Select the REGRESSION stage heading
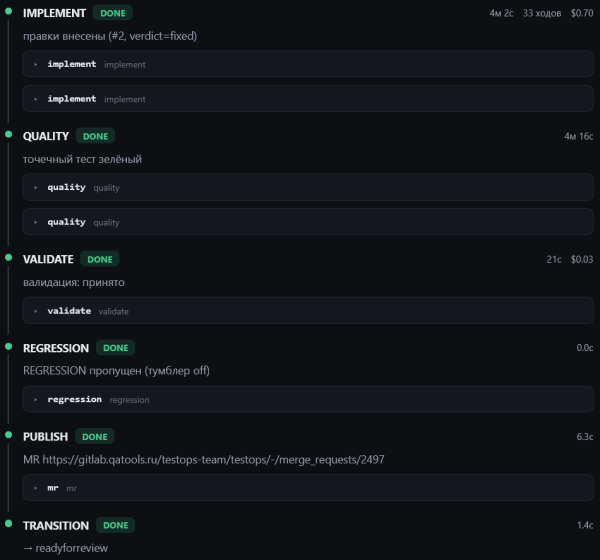This screenshot has width=600, height=560. coord(56,348)
